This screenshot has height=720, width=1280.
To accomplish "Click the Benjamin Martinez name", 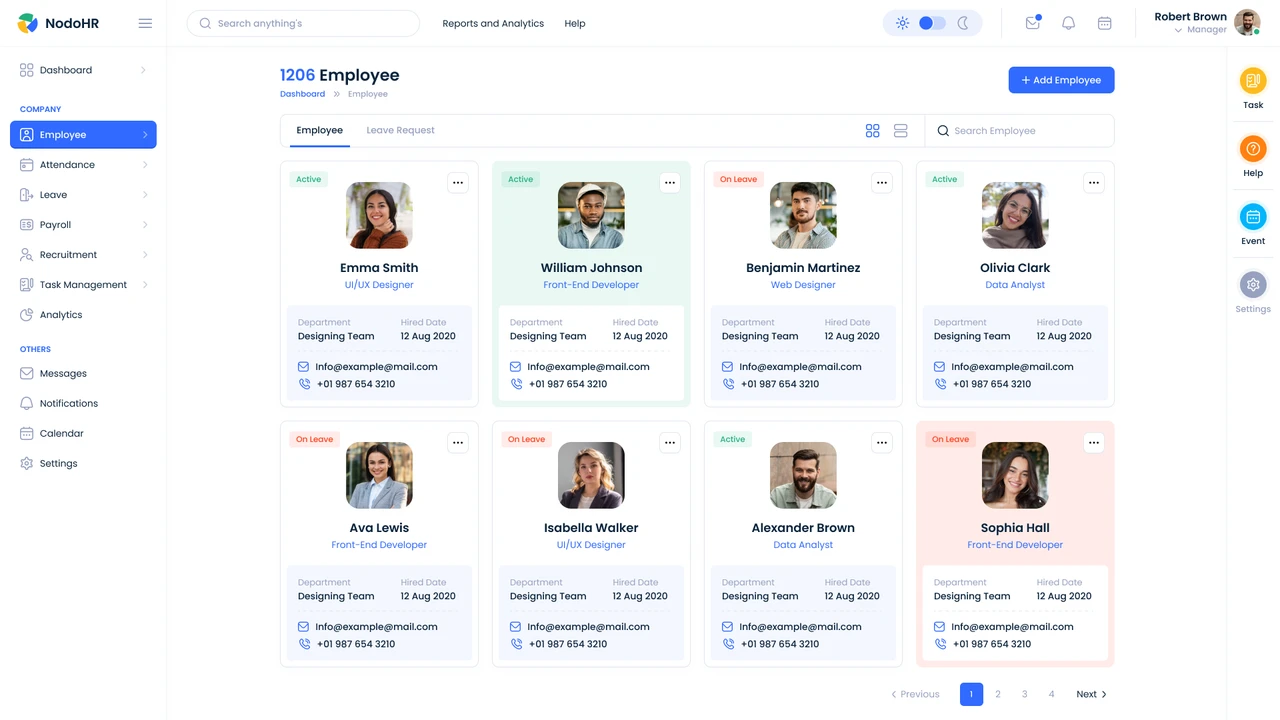I will point(803,268).
